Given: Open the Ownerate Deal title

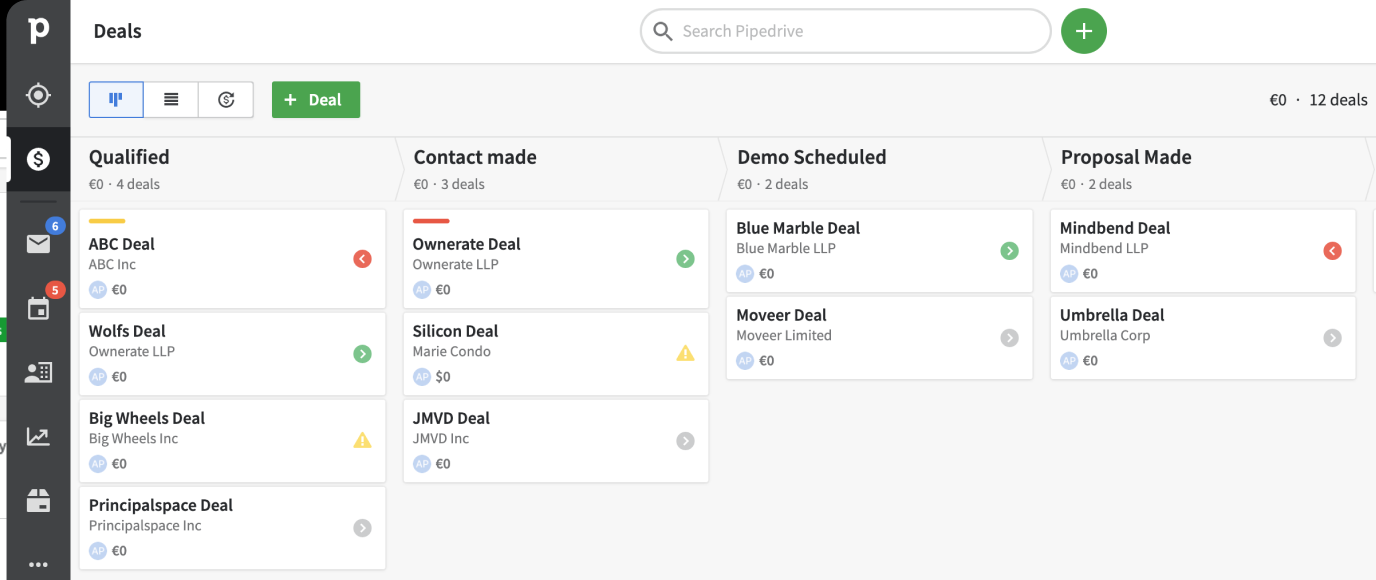Looking at the screenshot, I should click(467, 244).
